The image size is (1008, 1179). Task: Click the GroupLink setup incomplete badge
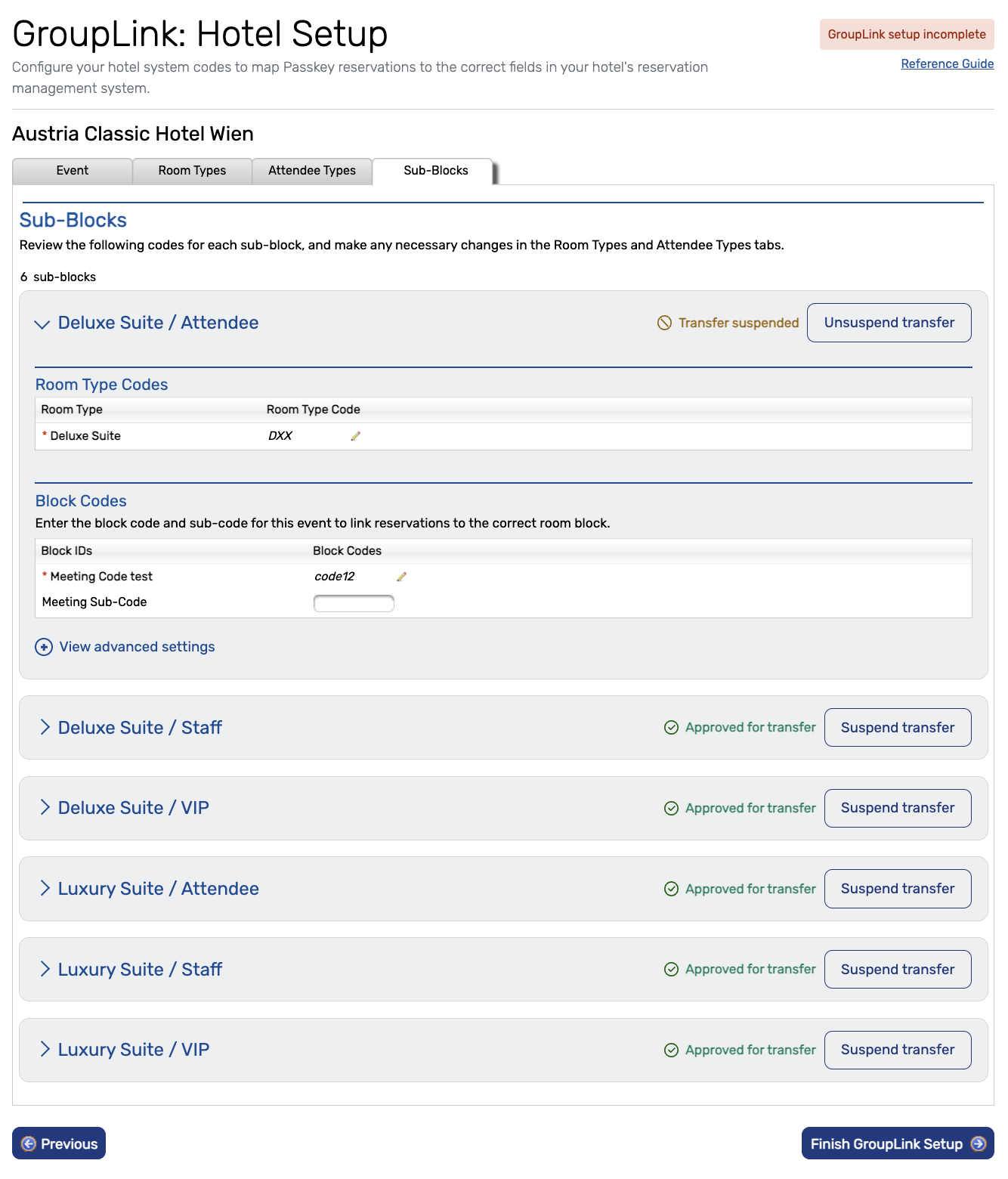(x=907, y=35)
